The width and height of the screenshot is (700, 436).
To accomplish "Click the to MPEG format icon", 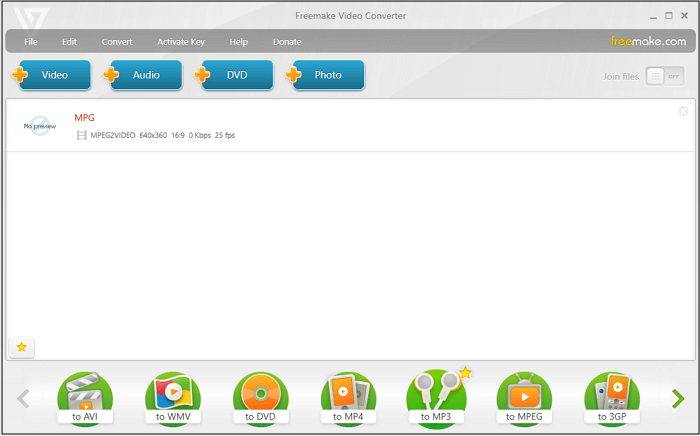I will coord(524,397).
